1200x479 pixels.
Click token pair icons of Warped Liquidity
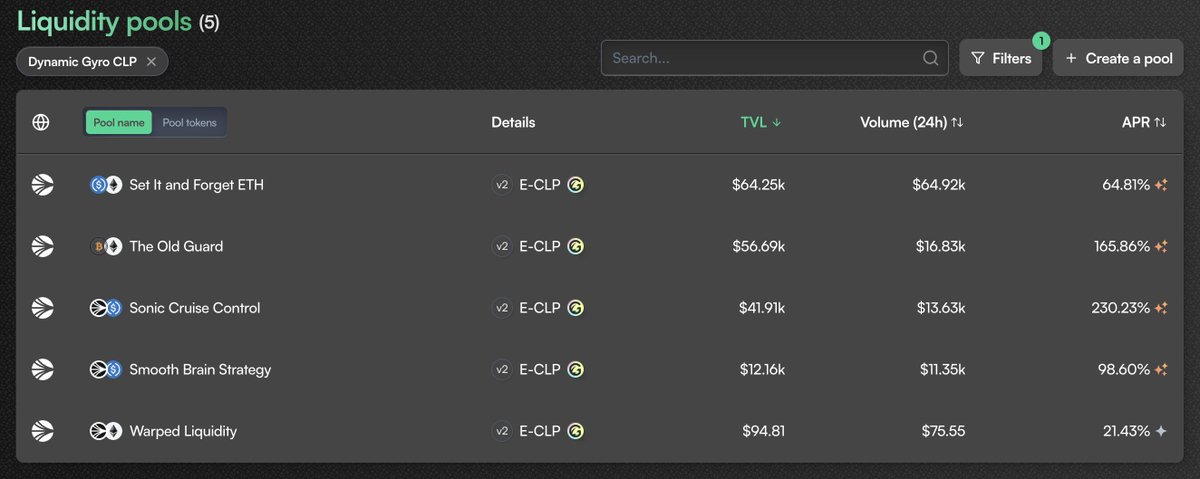pyautogui.click(x=105, y=431)
